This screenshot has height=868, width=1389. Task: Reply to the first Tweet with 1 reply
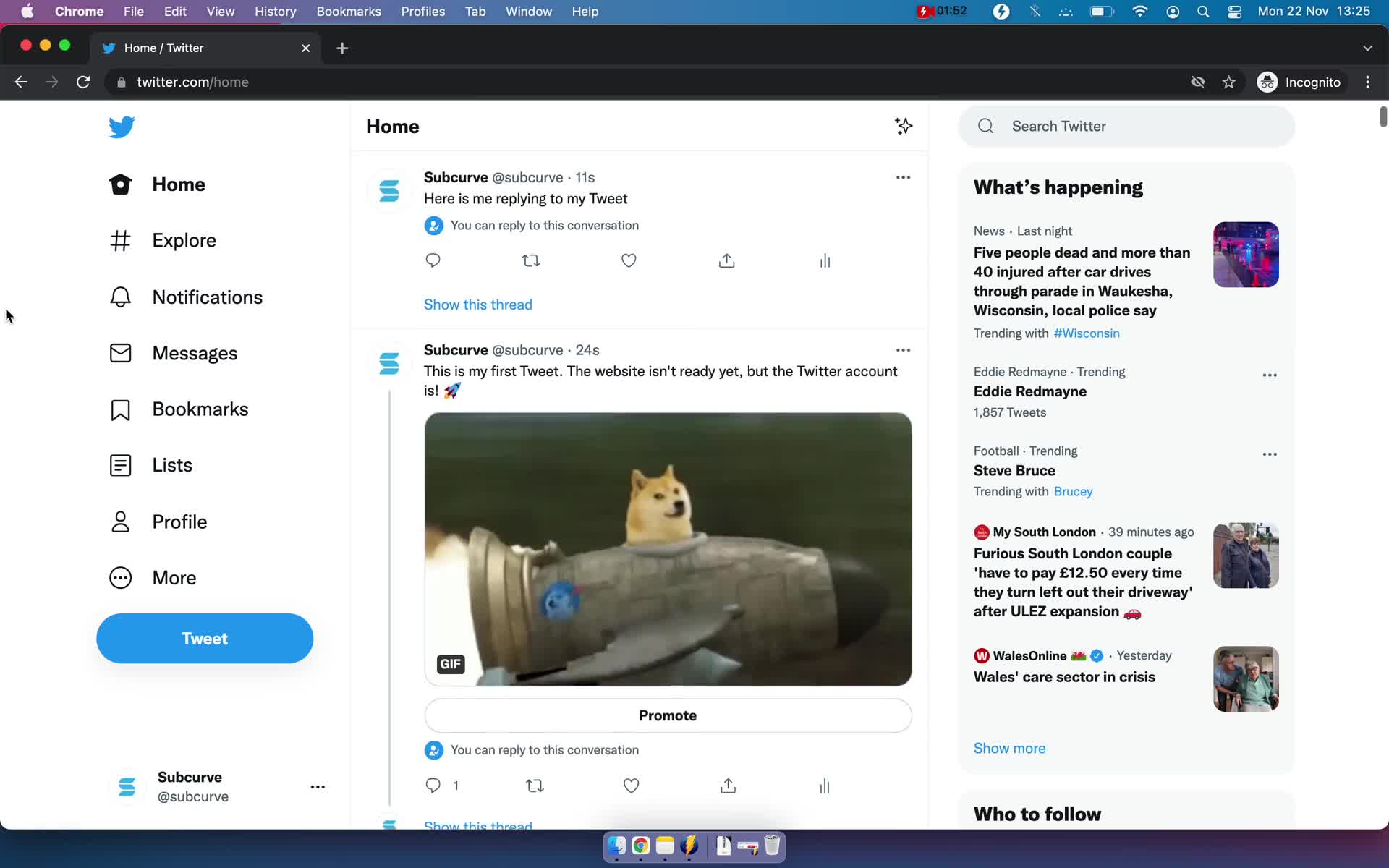pos(433,786)
